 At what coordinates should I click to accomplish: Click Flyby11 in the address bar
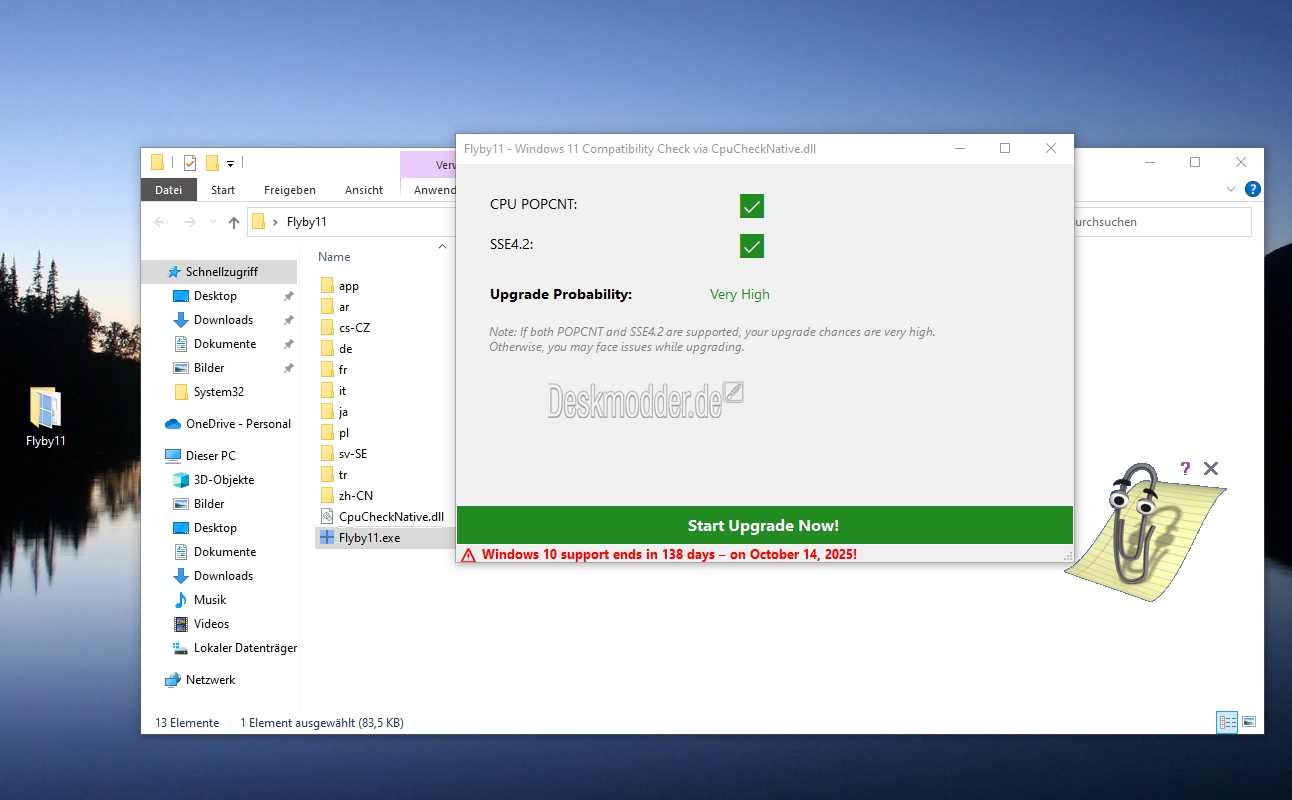coord(306,222)
